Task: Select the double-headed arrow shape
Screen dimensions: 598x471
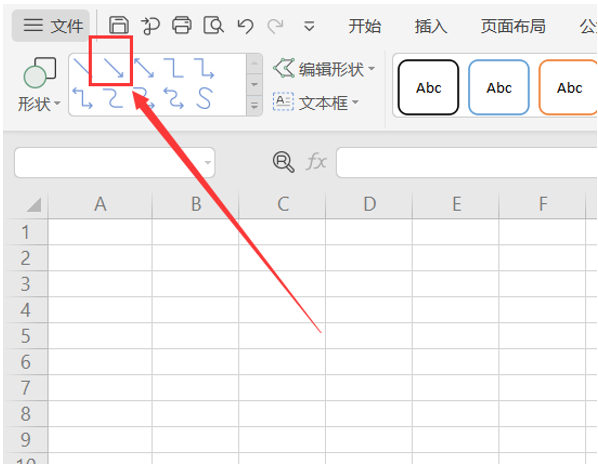Action: pyautogui.click(x=144, y=68)
